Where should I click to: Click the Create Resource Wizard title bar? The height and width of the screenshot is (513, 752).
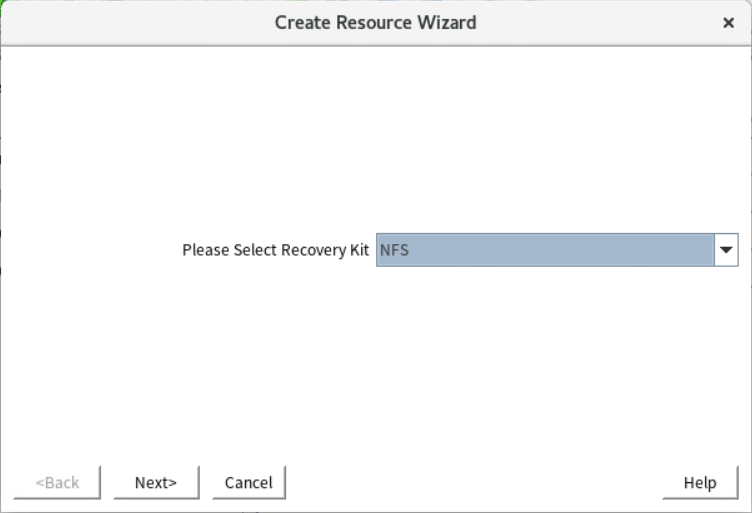point(376,23)
